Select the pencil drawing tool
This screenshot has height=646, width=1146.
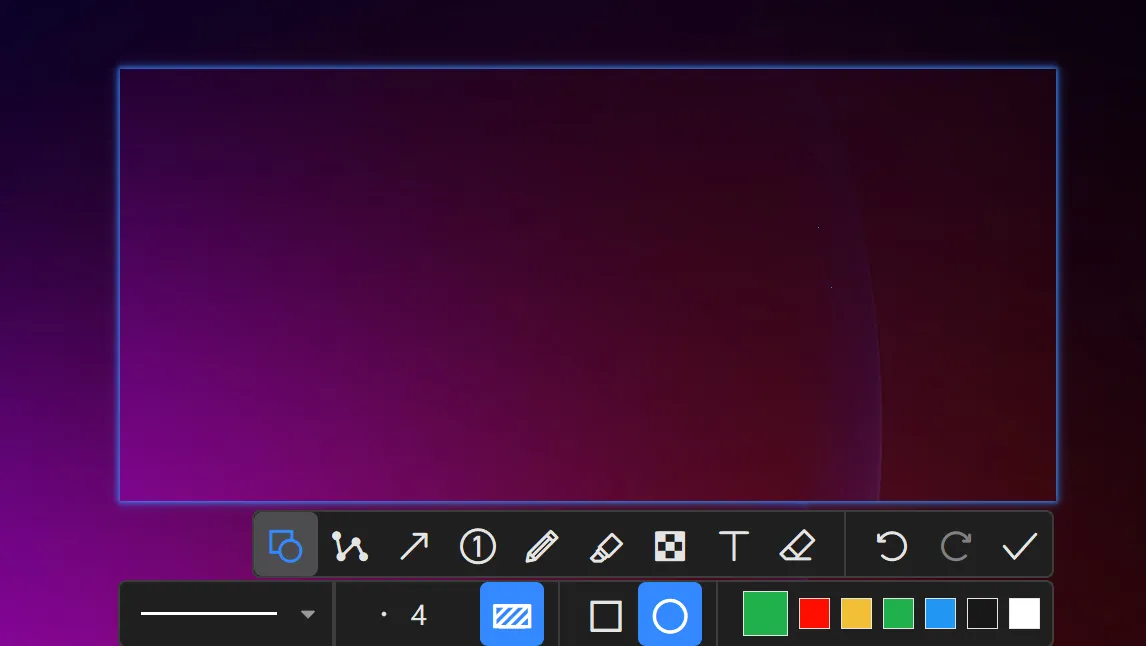point(541,546)
